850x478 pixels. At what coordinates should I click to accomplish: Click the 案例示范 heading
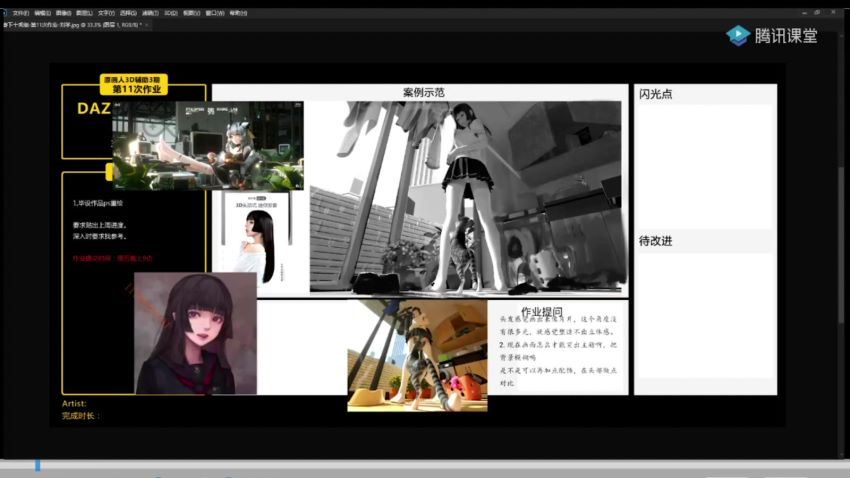pyautogui.click(x=424, y=93)
